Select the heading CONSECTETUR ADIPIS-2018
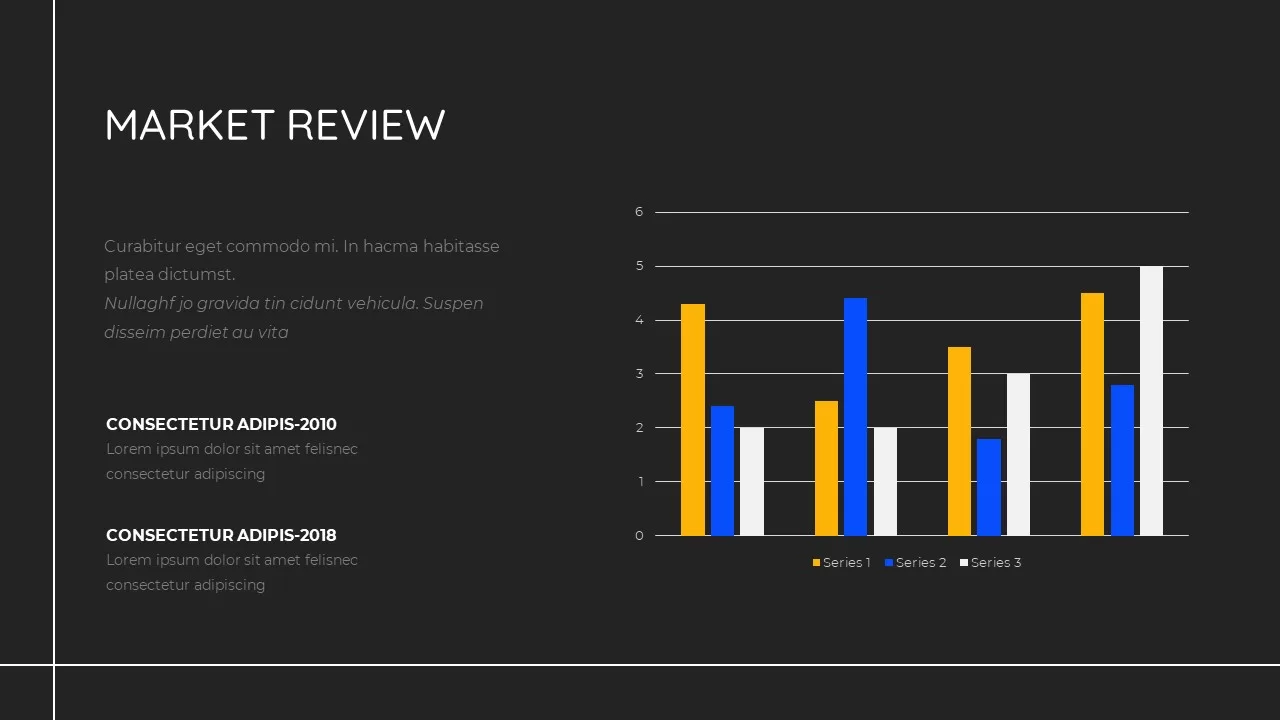This screenshot has width=1280, height=720. click(x=221, y=535)
